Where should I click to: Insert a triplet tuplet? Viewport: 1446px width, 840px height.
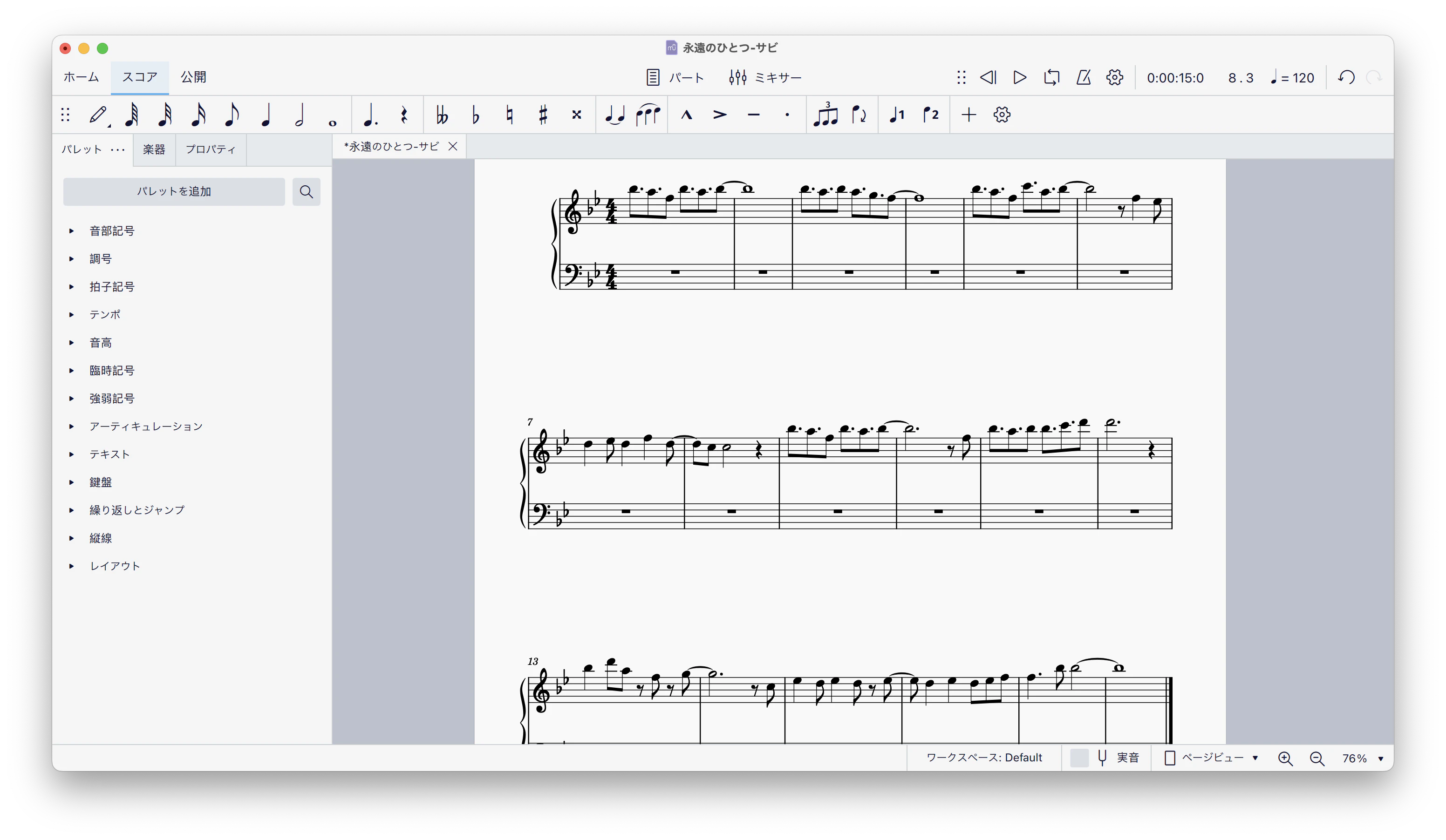point(825,115)
